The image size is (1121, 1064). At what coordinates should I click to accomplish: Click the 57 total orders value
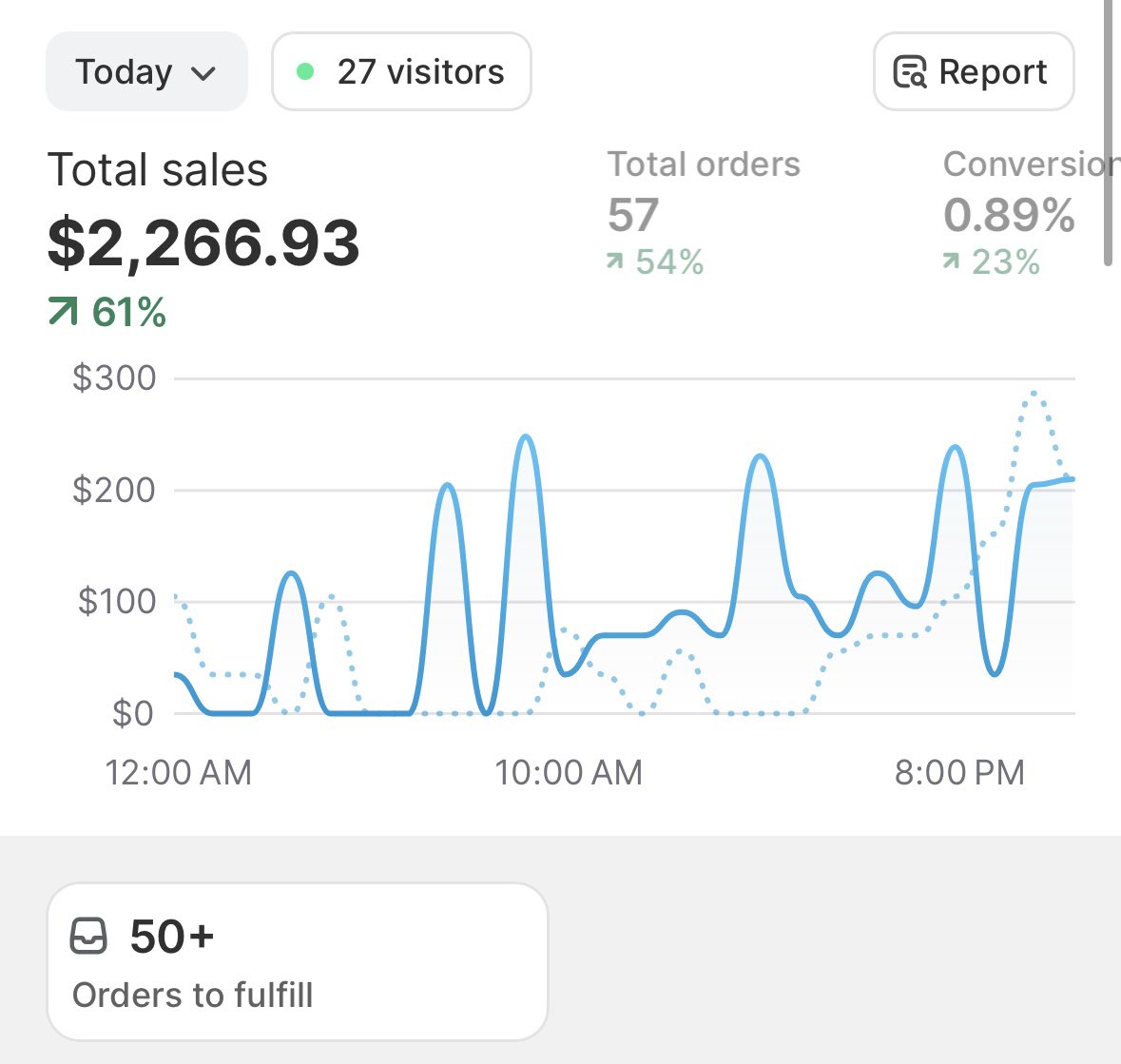632,215
